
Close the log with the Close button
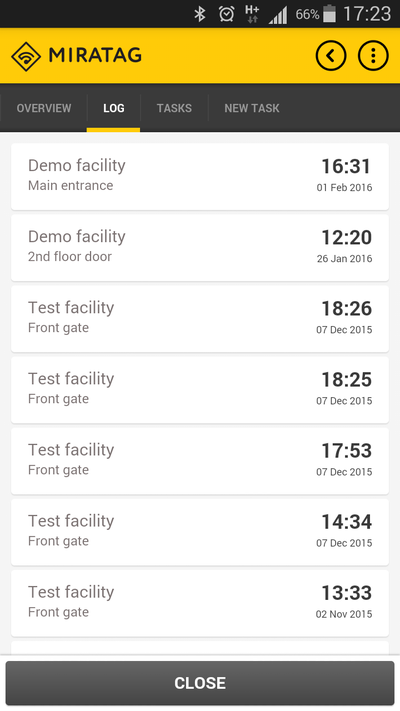(200, 683)
